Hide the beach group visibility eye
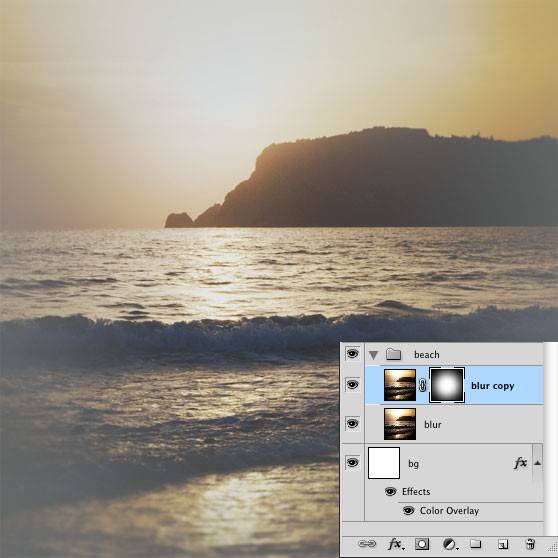This screenshot has height=558, width=558. pyautogui.click(x=352, y=353)
